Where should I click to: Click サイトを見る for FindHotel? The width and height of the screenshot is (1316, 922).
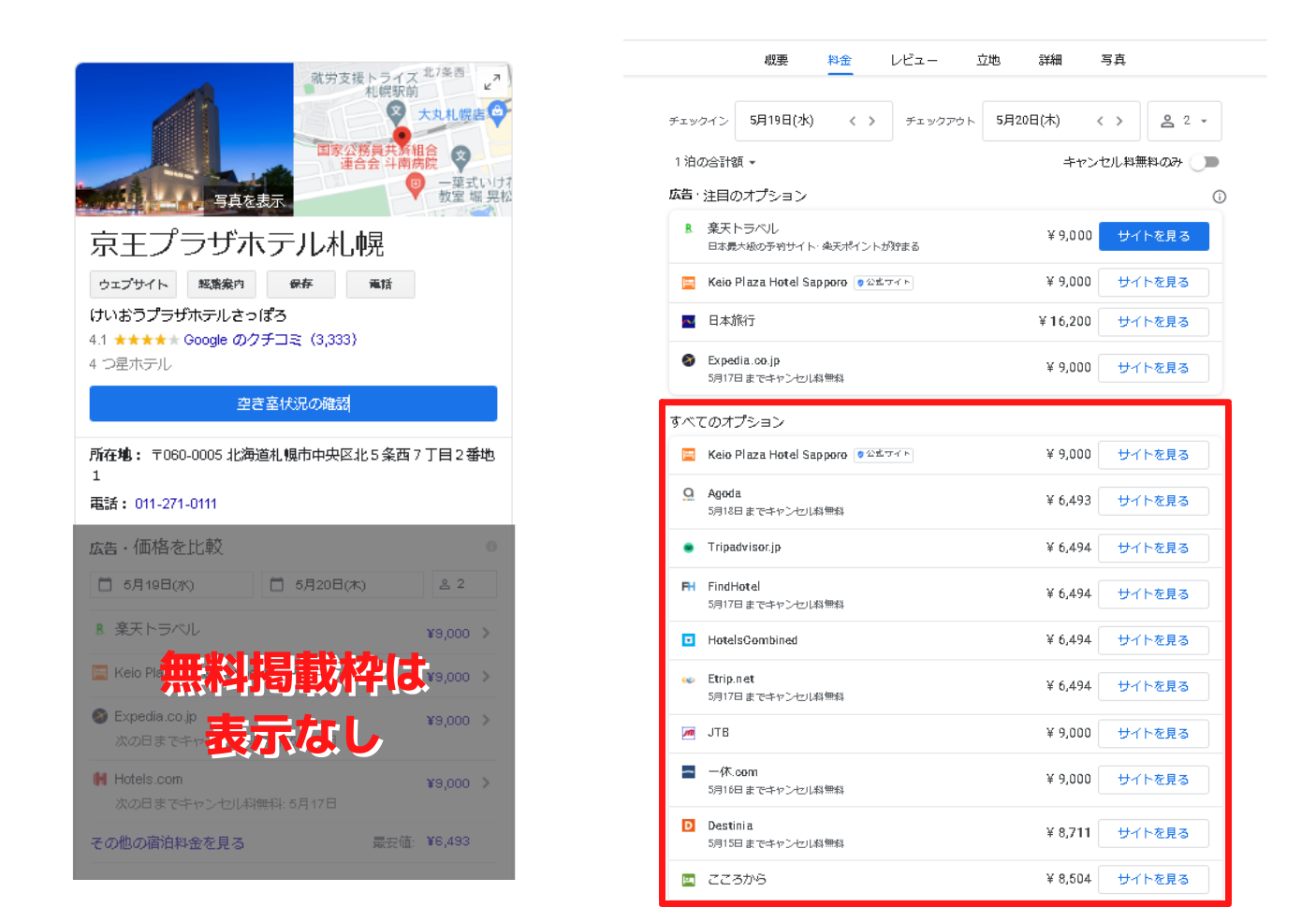click(x=1153, y=593)
